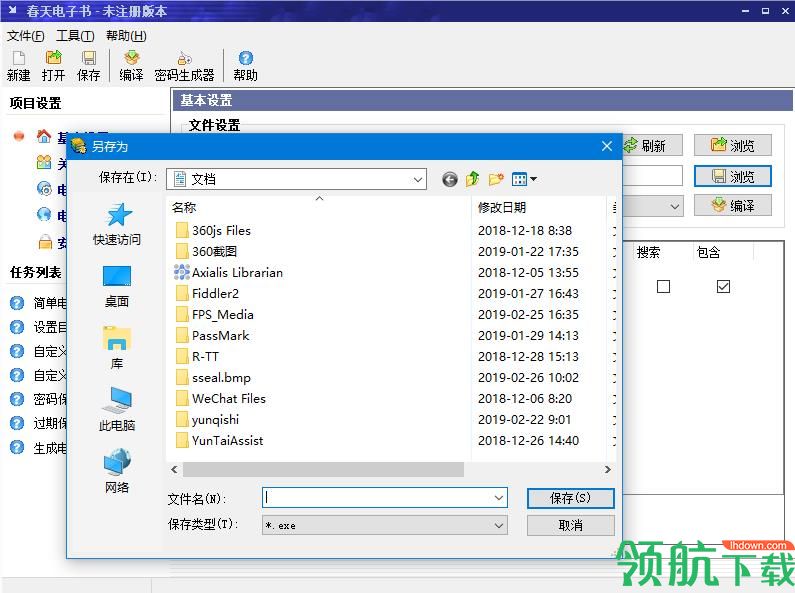This screenshot has height=593, width=795.
Task: Select the YunTaiAssist folder
Action: (x=219, y=441)
